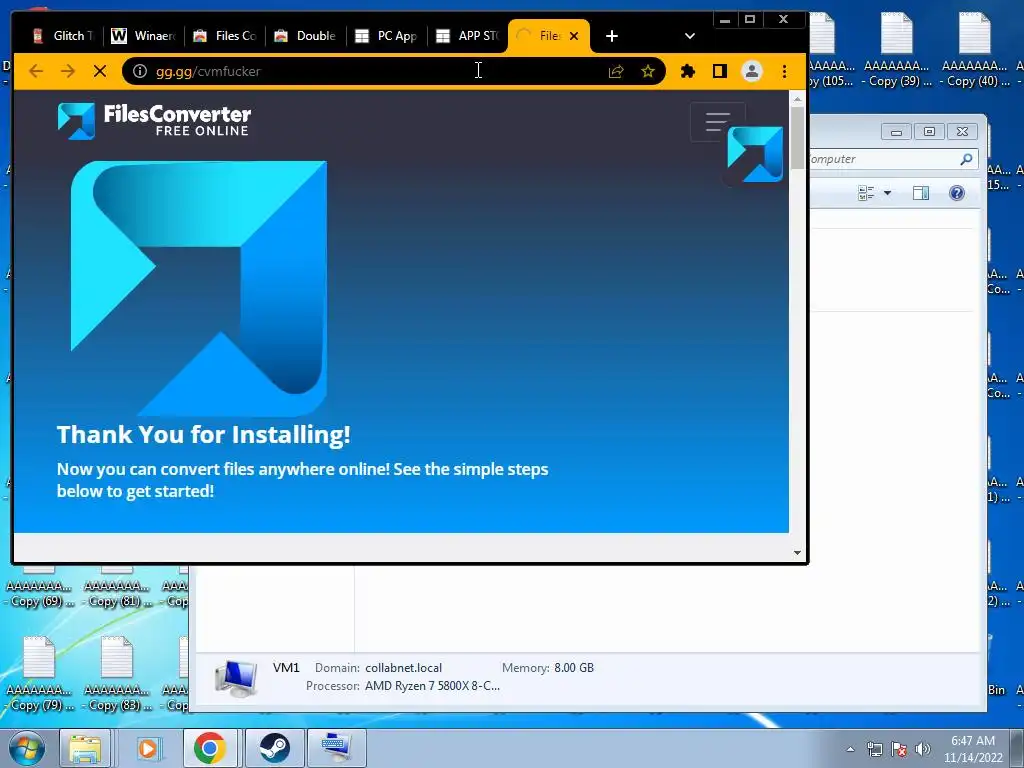The height and width of the screenshot is (768, 1024).
Task: Open Chrome from the taskbar
Action: click(210, 748)
